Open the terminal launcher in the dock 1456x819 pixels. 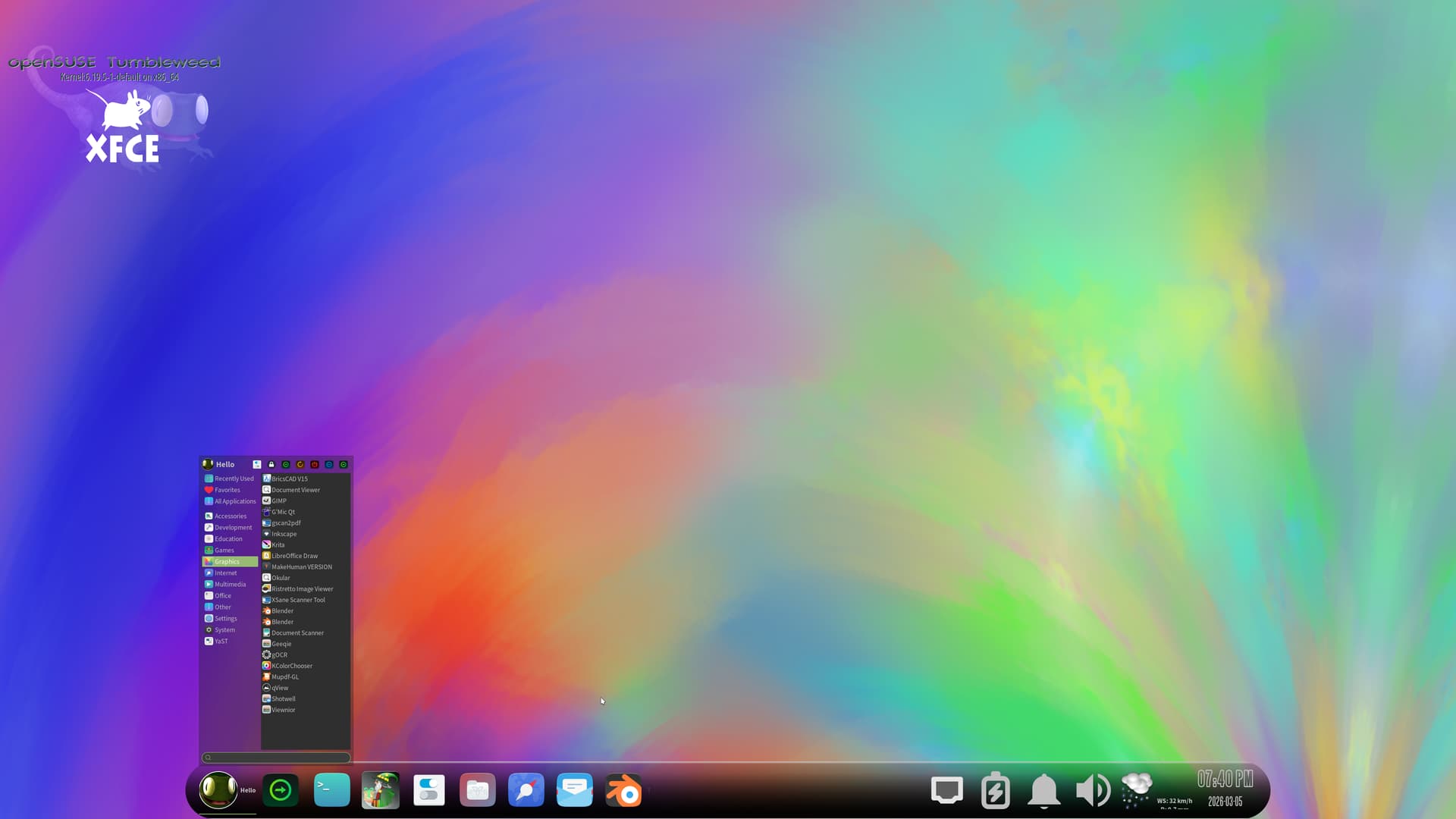coord(332,790)
